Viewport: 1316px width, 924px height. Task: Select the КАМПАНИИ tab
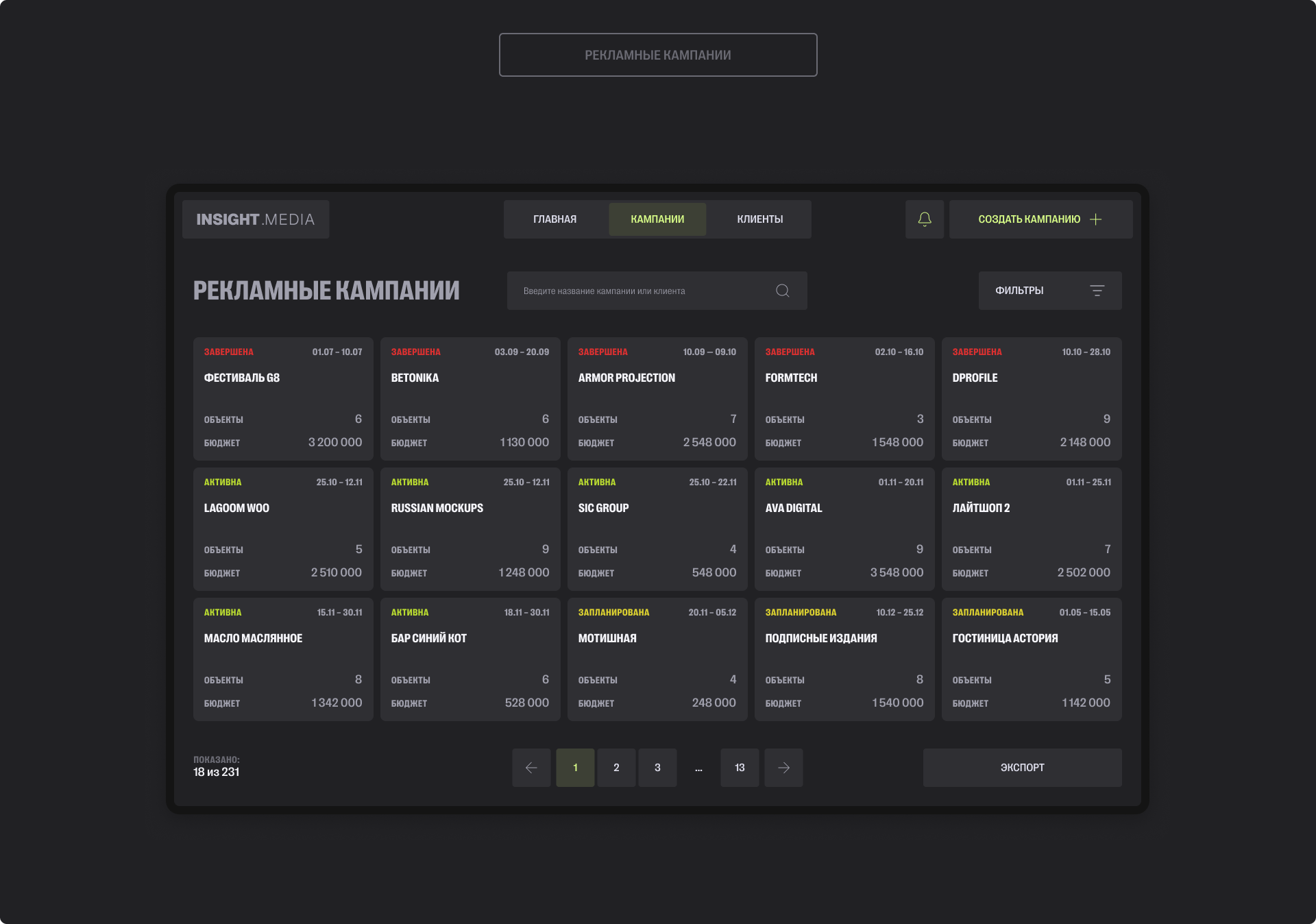click(x=657, y=219)
